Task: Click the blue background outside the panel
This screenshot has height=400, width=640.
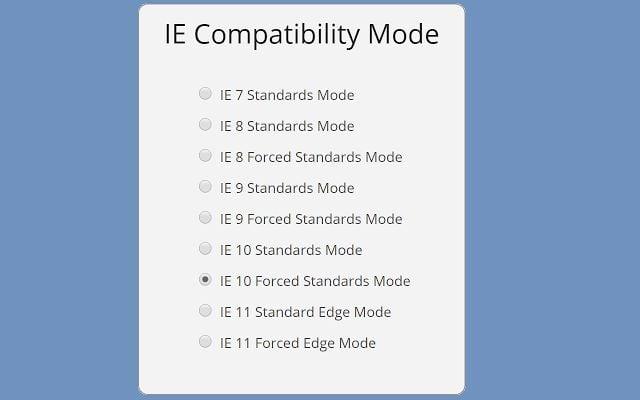Action: (x=551, y=200)
